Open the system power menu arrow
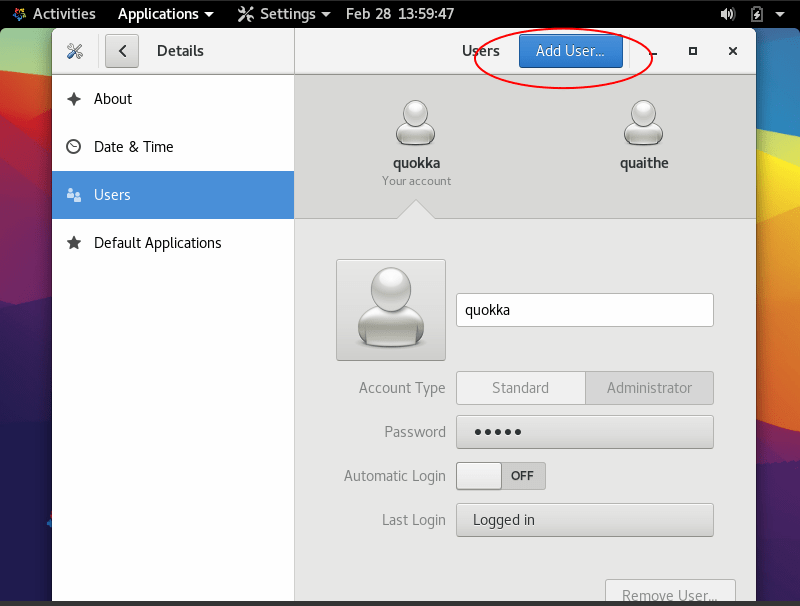The image size is (800, 606). point(781,14)
